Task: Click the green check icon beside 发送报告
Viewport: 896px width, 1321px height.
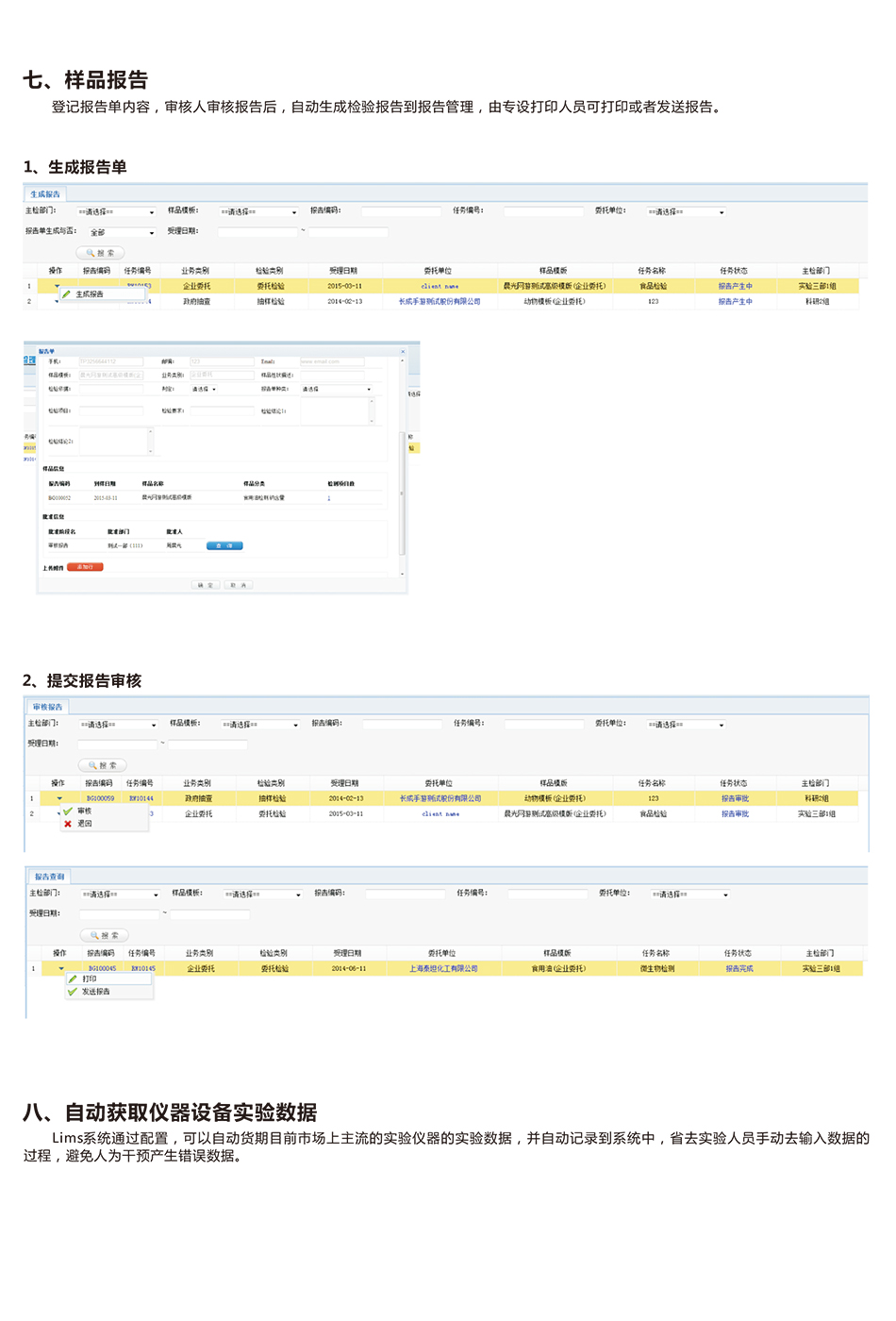Action: tap(73, 992)
